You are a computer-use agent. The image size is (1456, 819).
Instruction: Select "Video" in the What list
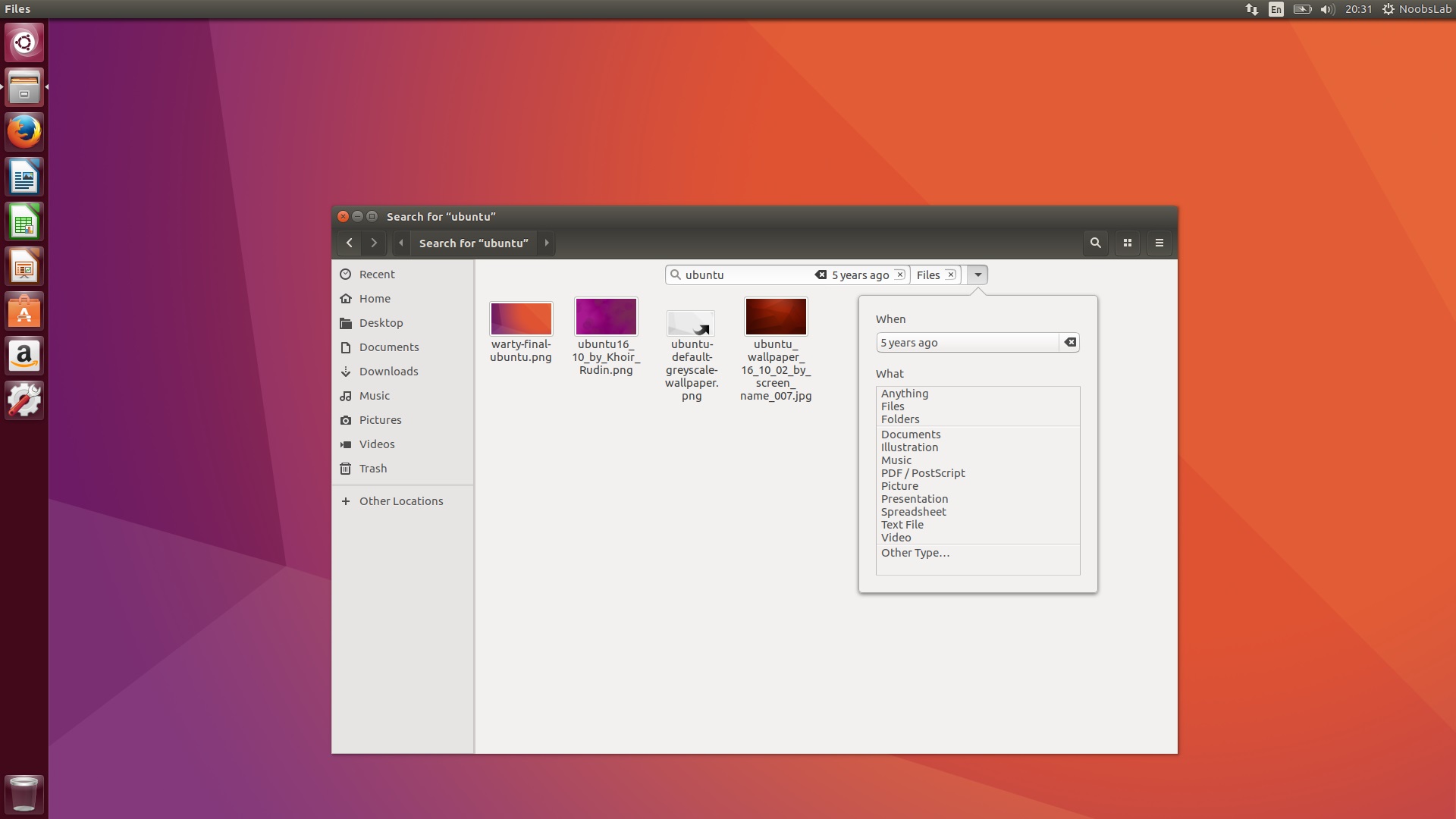pos(896,538)
